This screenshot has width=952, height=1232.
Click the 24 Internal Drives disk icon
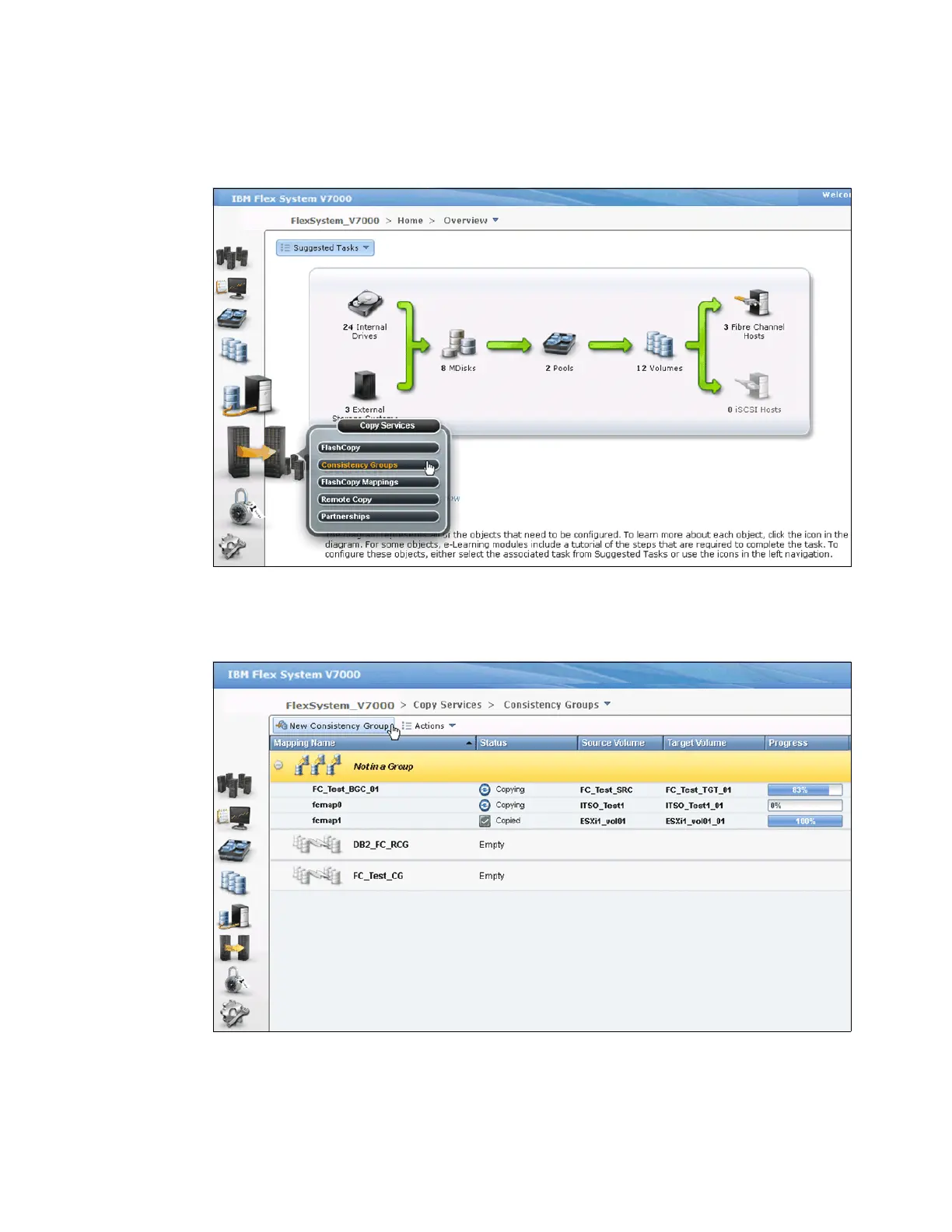366,305
